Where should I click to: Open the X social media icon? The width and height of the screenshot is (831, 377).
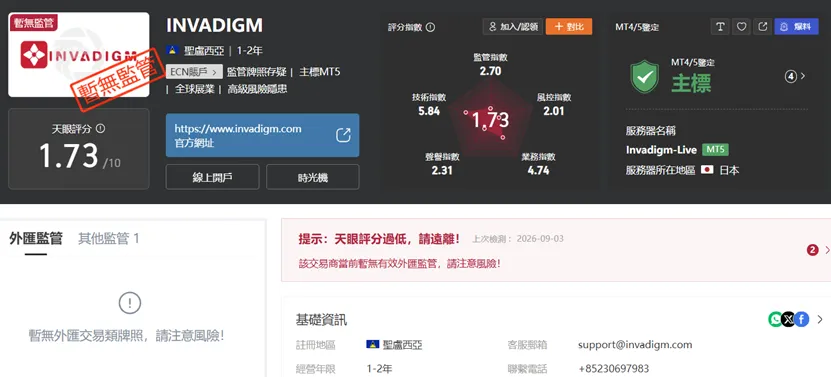pyautogui.click(x=789, y=319)
